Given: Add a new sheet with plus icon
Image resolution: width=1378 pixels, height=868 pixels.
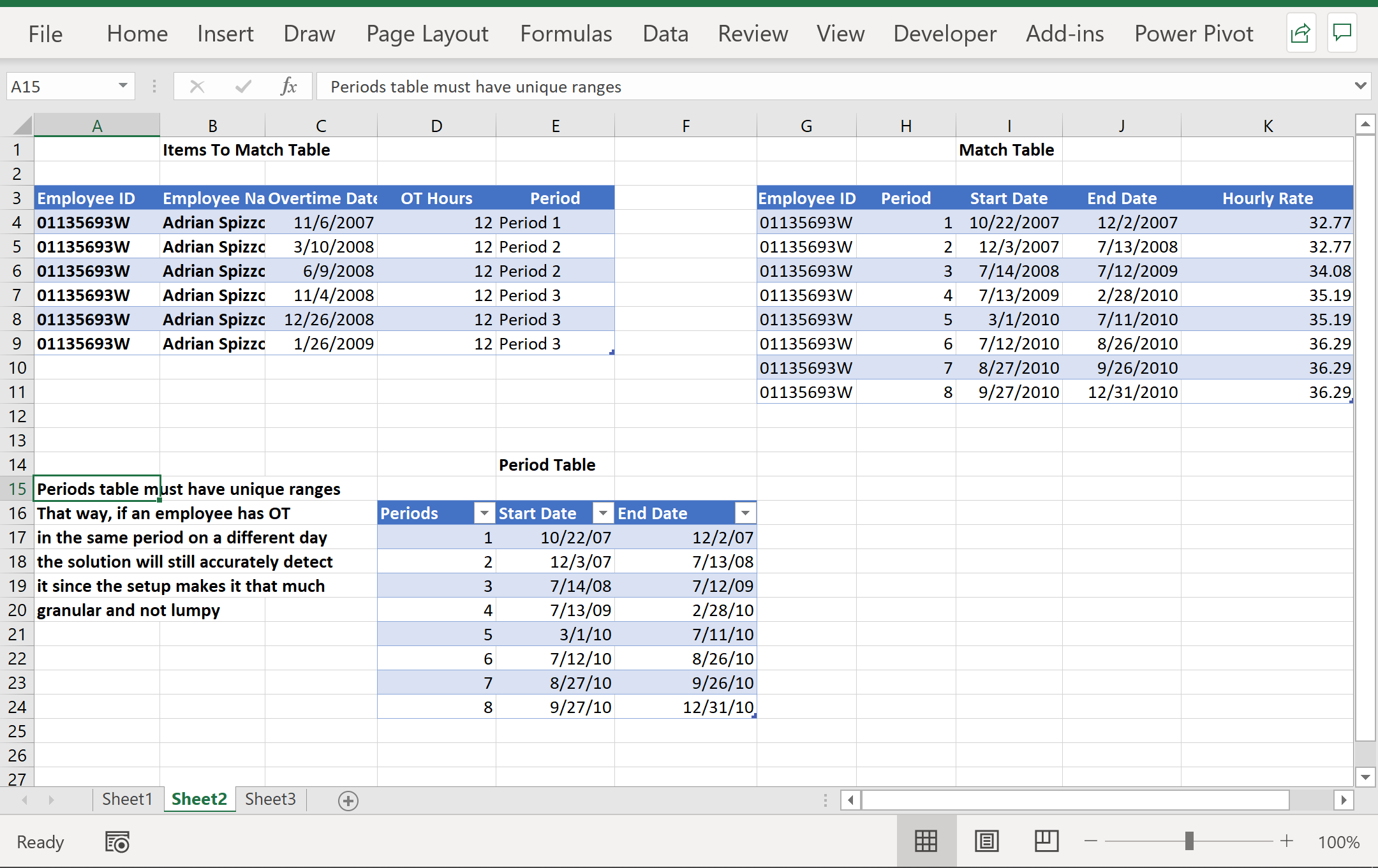Looking at the screenshot, I should (x=348, y=800).
